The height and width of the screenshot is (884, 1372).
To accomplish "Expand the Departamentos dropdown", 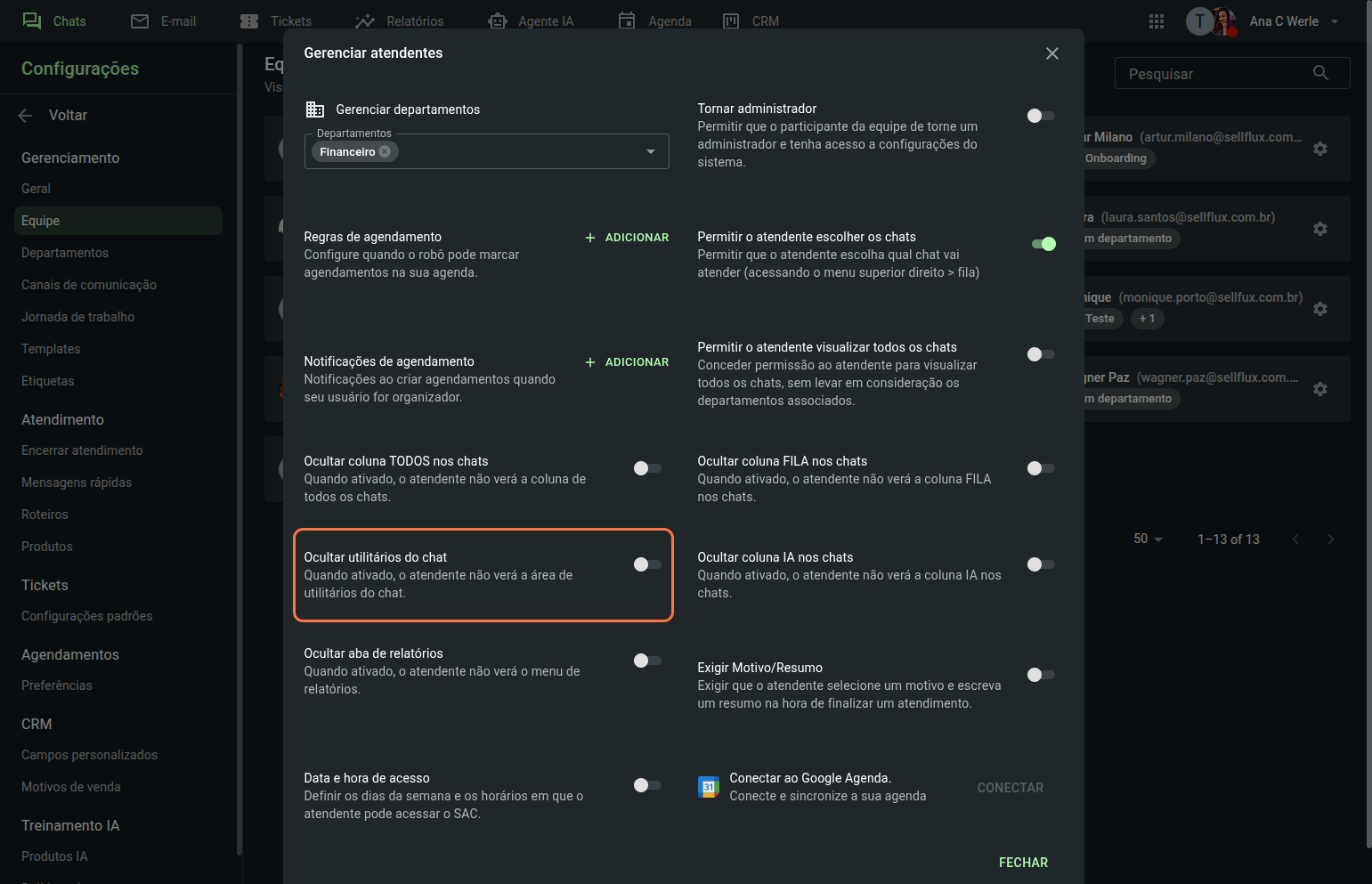I will [651, 151].
